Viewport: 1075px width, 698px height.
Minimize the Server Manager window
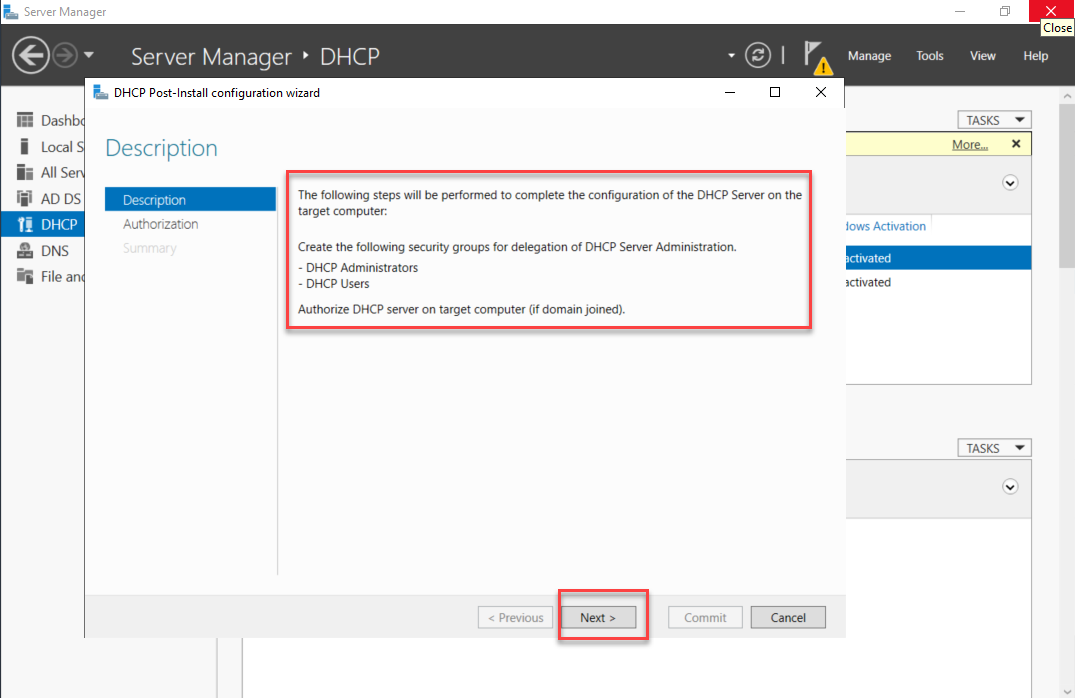960,11
